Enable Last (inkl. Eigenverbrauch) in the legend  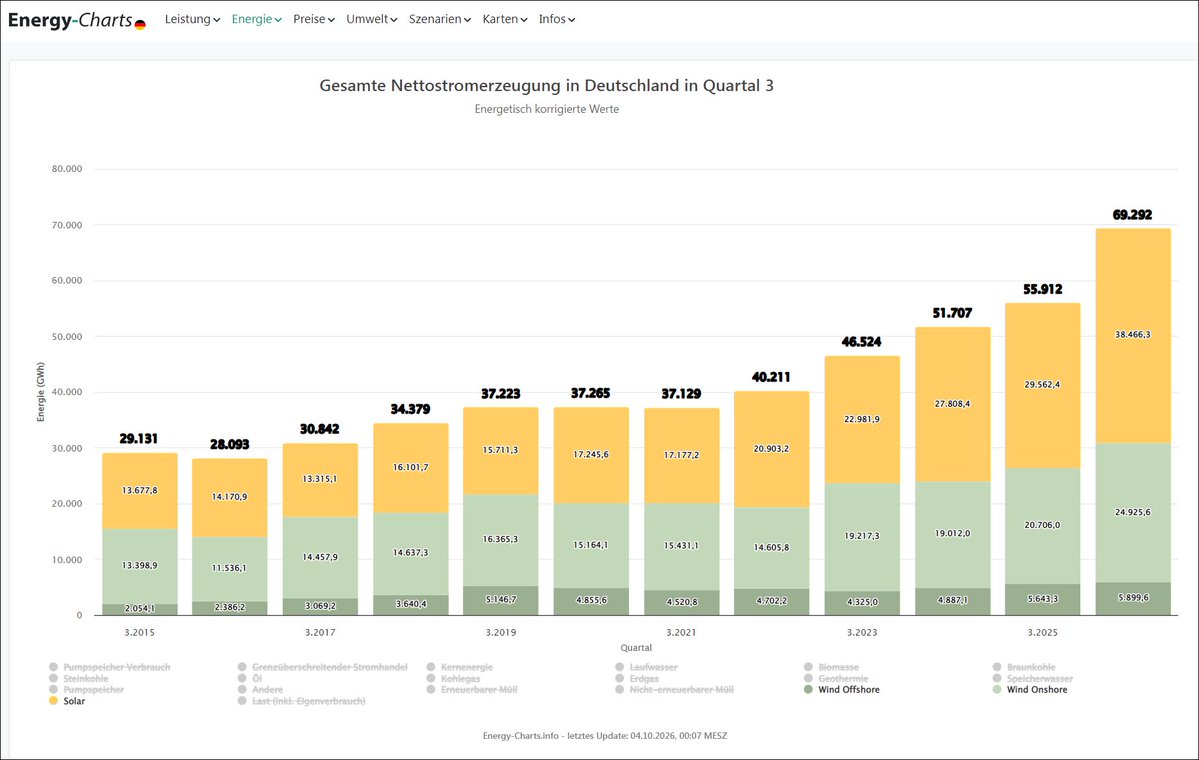coord(301,701)
